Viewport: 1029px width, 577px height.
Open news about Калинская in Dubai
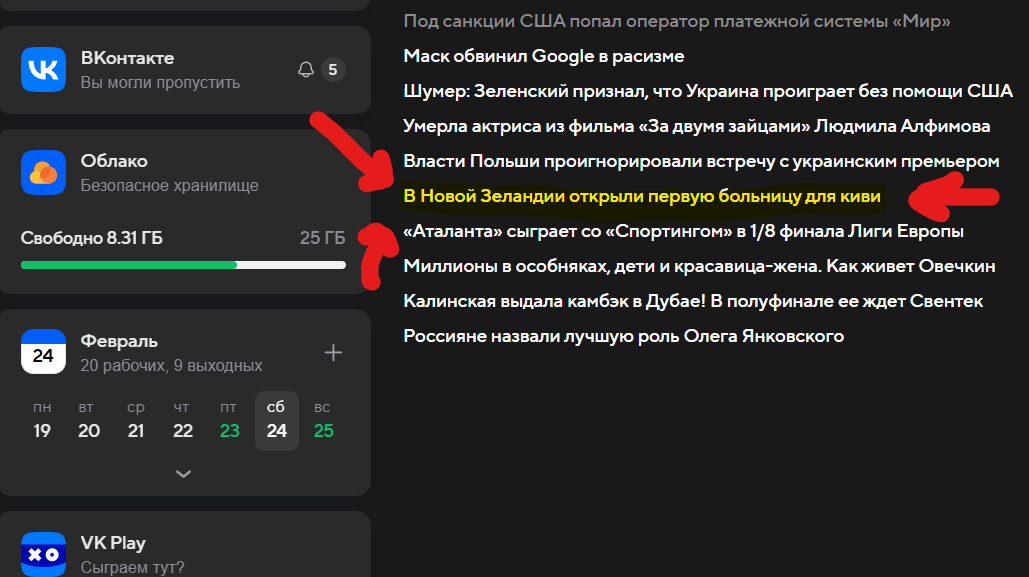pos(693,301)
